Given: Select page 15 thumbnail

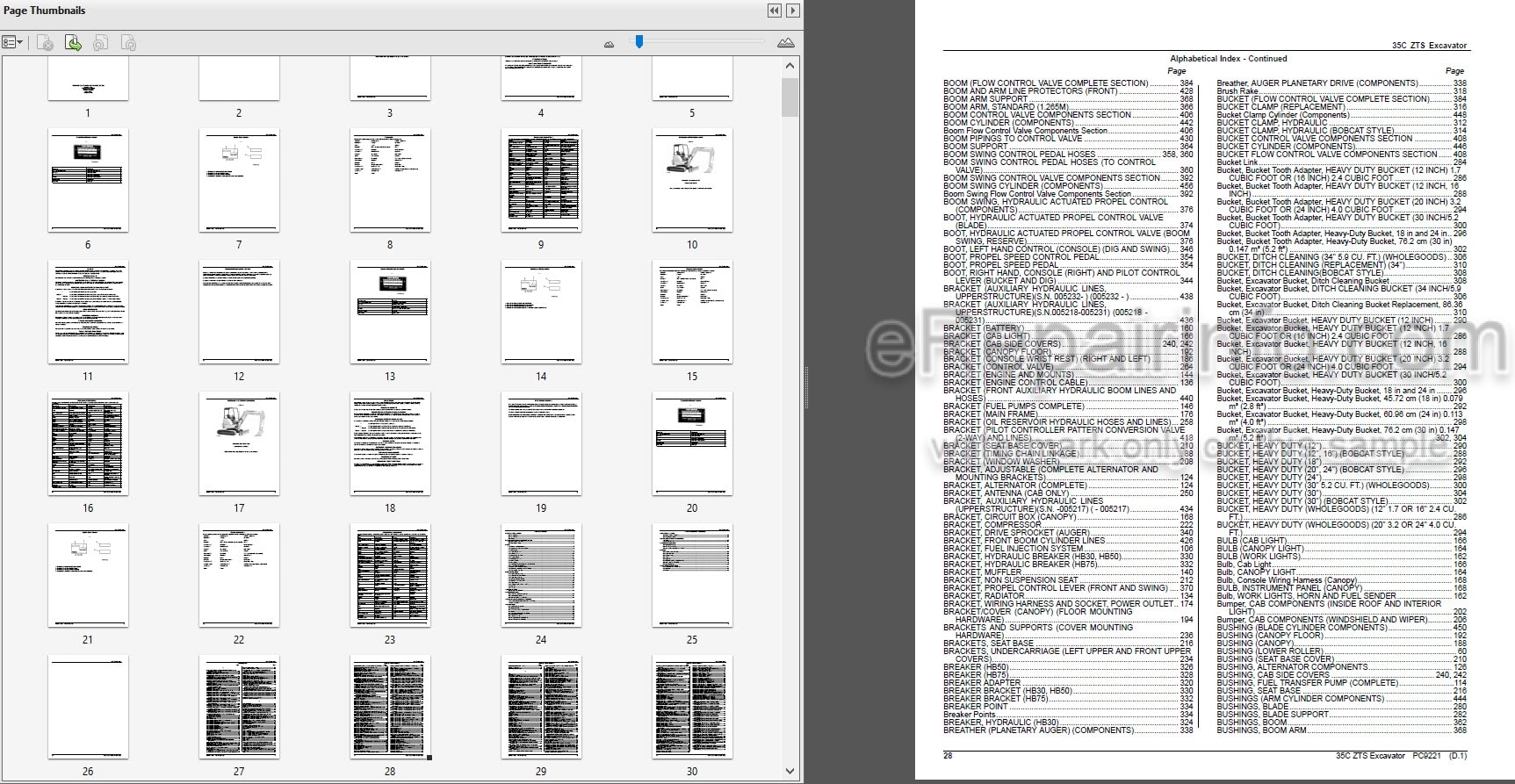Looking at the screenshot, I should [x=692, y=312].
